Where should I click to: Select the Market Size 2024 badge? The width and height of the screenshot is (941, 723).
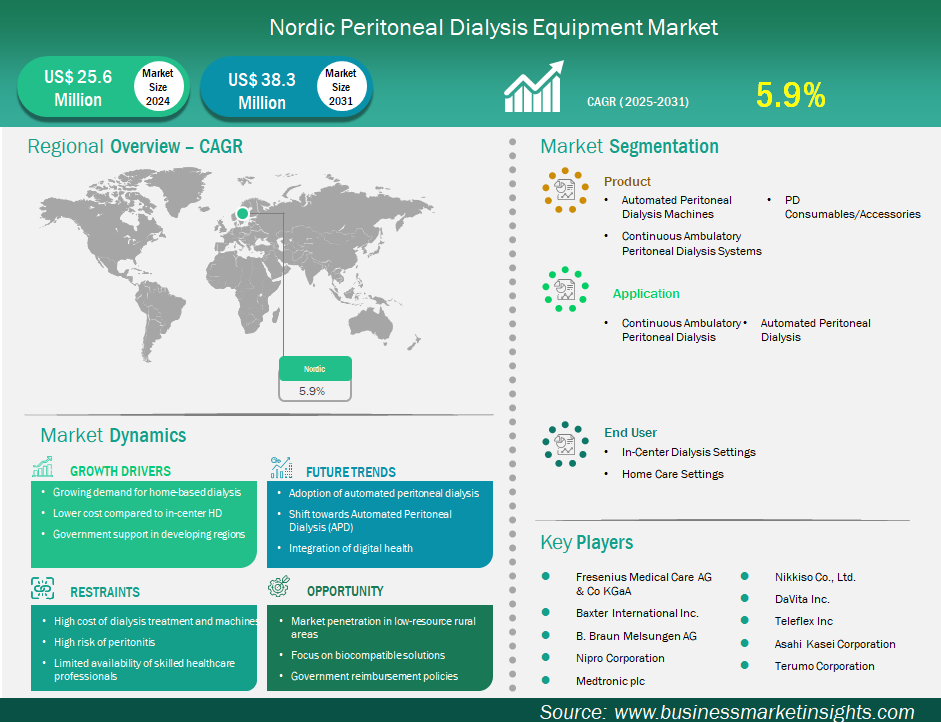[158, 87]
